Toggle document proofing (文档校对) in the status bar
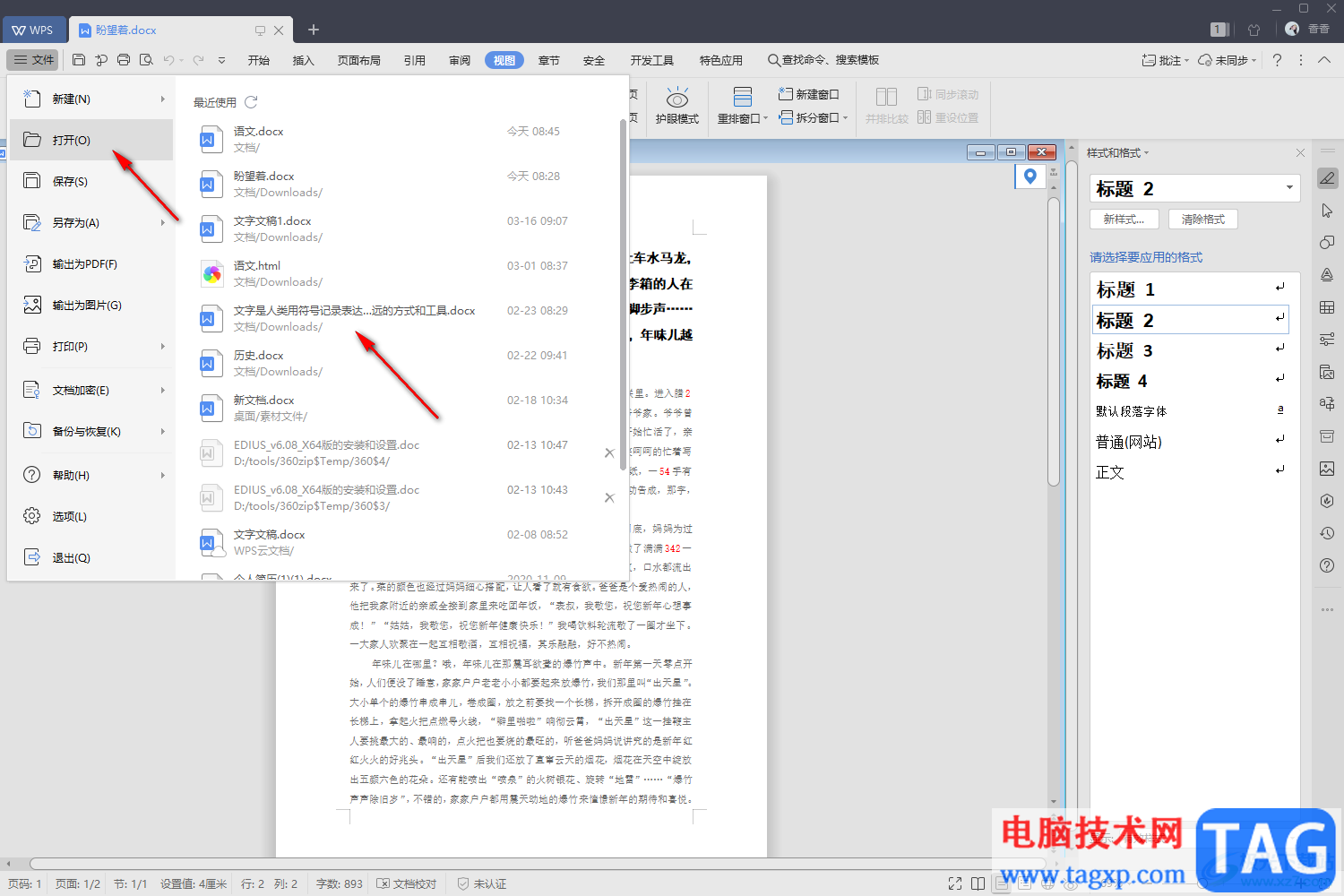This screenshot has width=1344, height=896. tap(407, 883)
